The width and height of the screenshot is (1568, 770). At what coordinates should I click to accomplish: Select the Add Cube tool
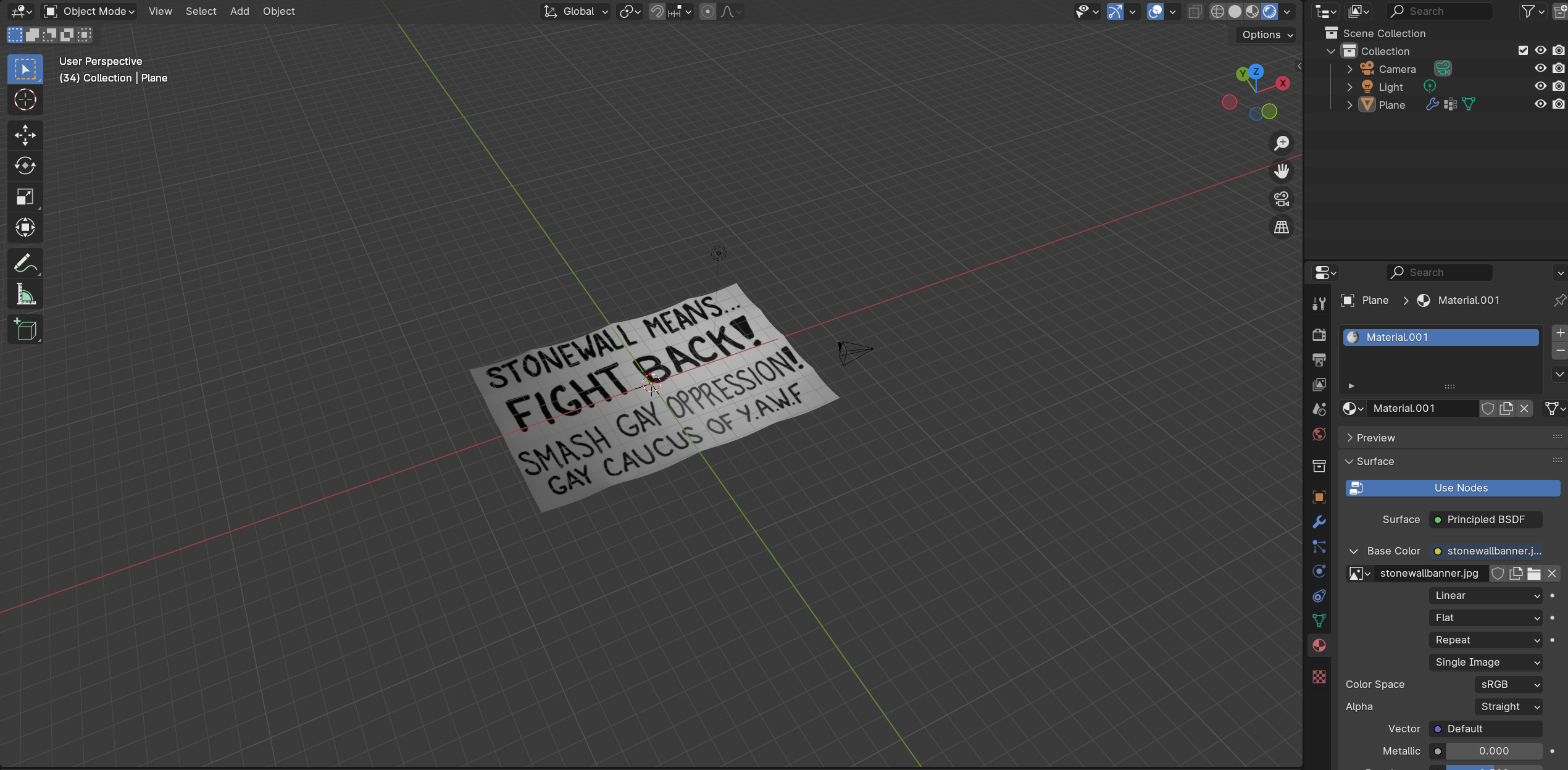tap(25, 330)
